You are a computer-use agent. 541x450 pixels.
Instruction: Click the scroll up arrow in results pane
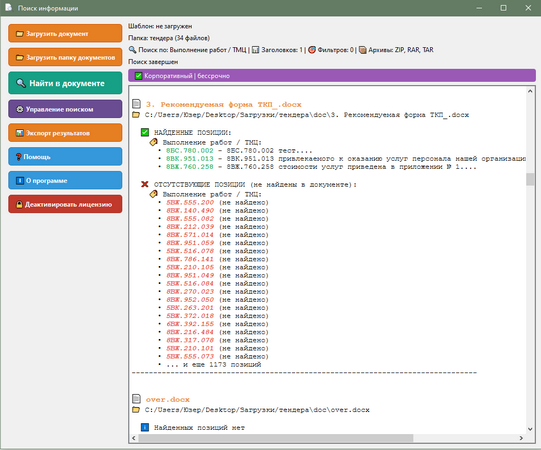tap(530, 91)
